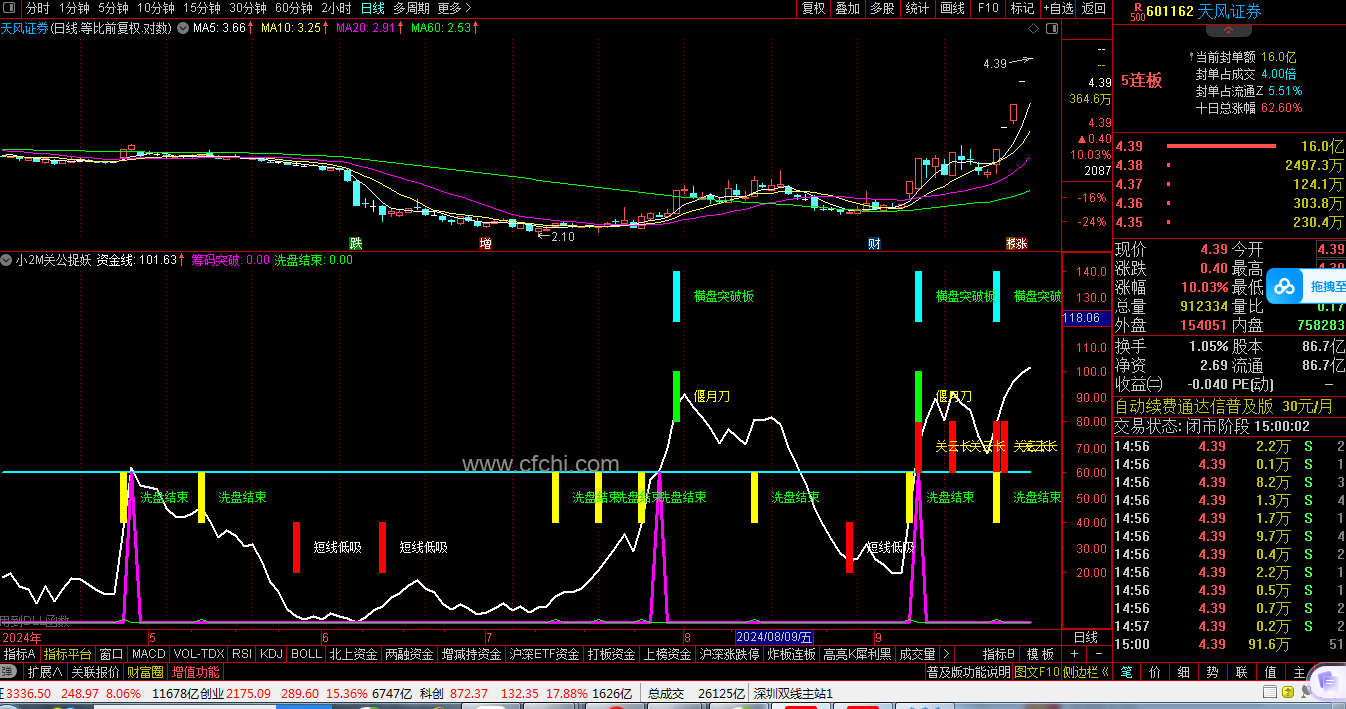Select the 北上资金 indicator
Screen dimensions: 1346x709
353,654
